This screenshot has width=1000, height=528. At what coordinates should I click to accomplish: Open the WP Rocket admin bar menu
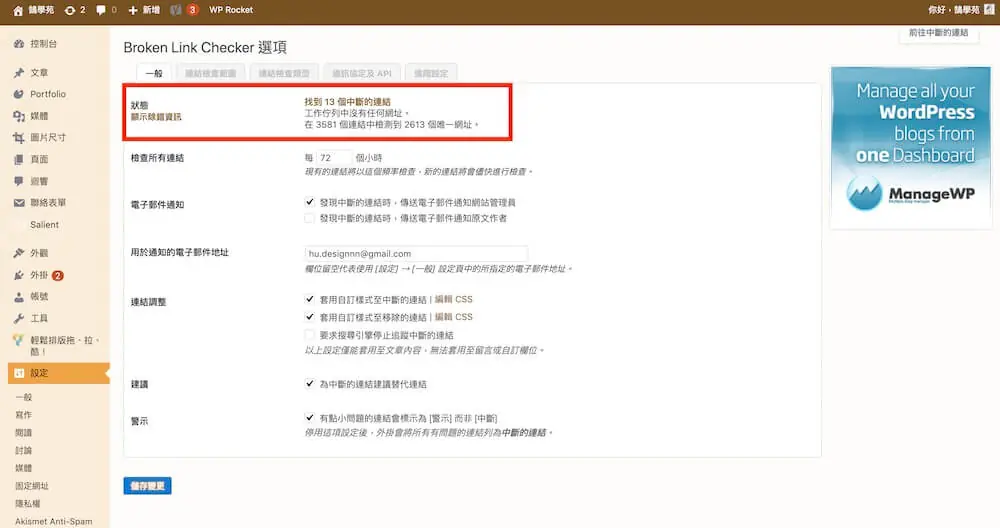pyautogui.click(x=231, y=10)
